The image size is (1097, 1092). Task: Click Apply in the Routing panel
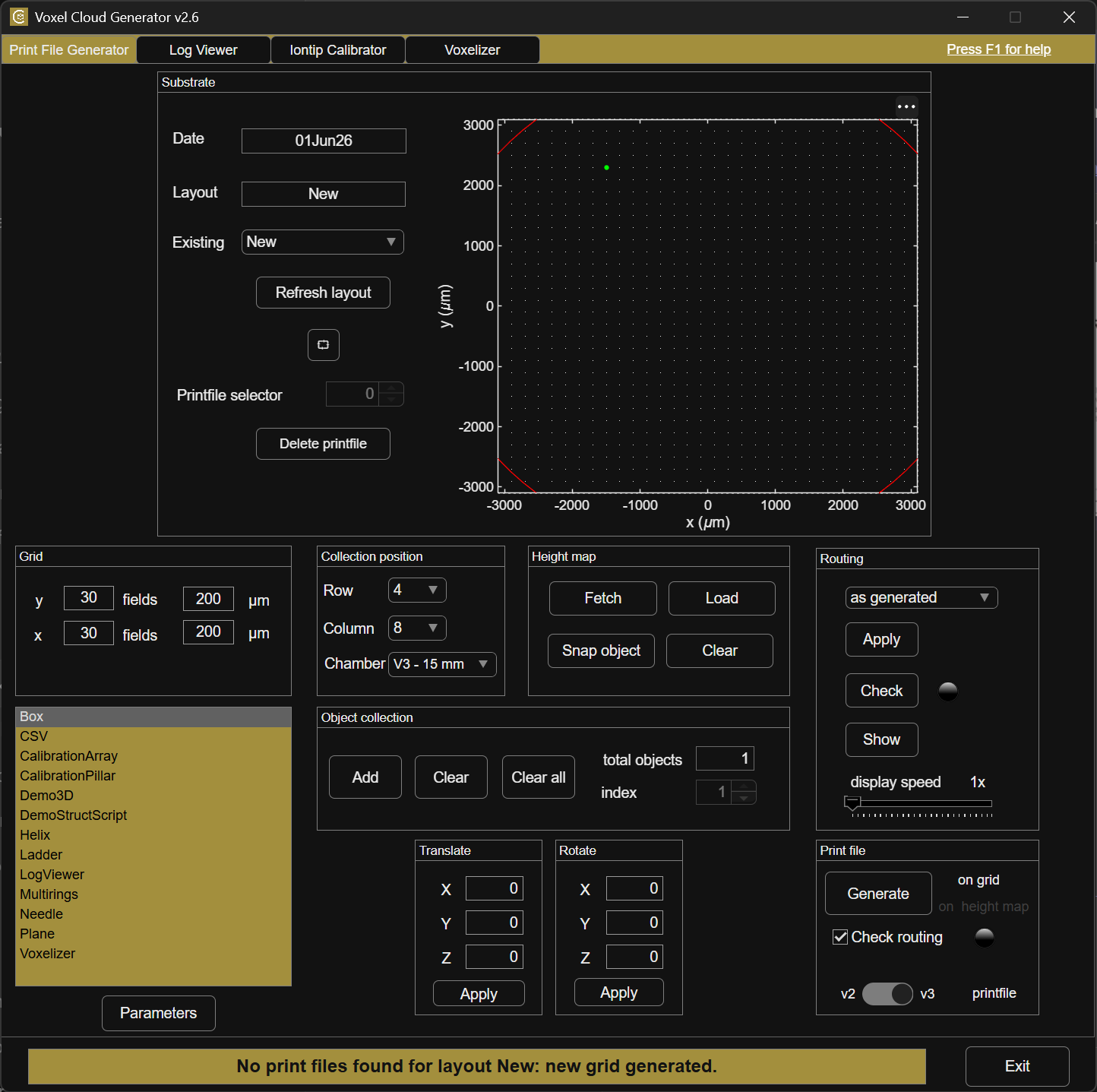pyautogui.click(x=882, y=640)
